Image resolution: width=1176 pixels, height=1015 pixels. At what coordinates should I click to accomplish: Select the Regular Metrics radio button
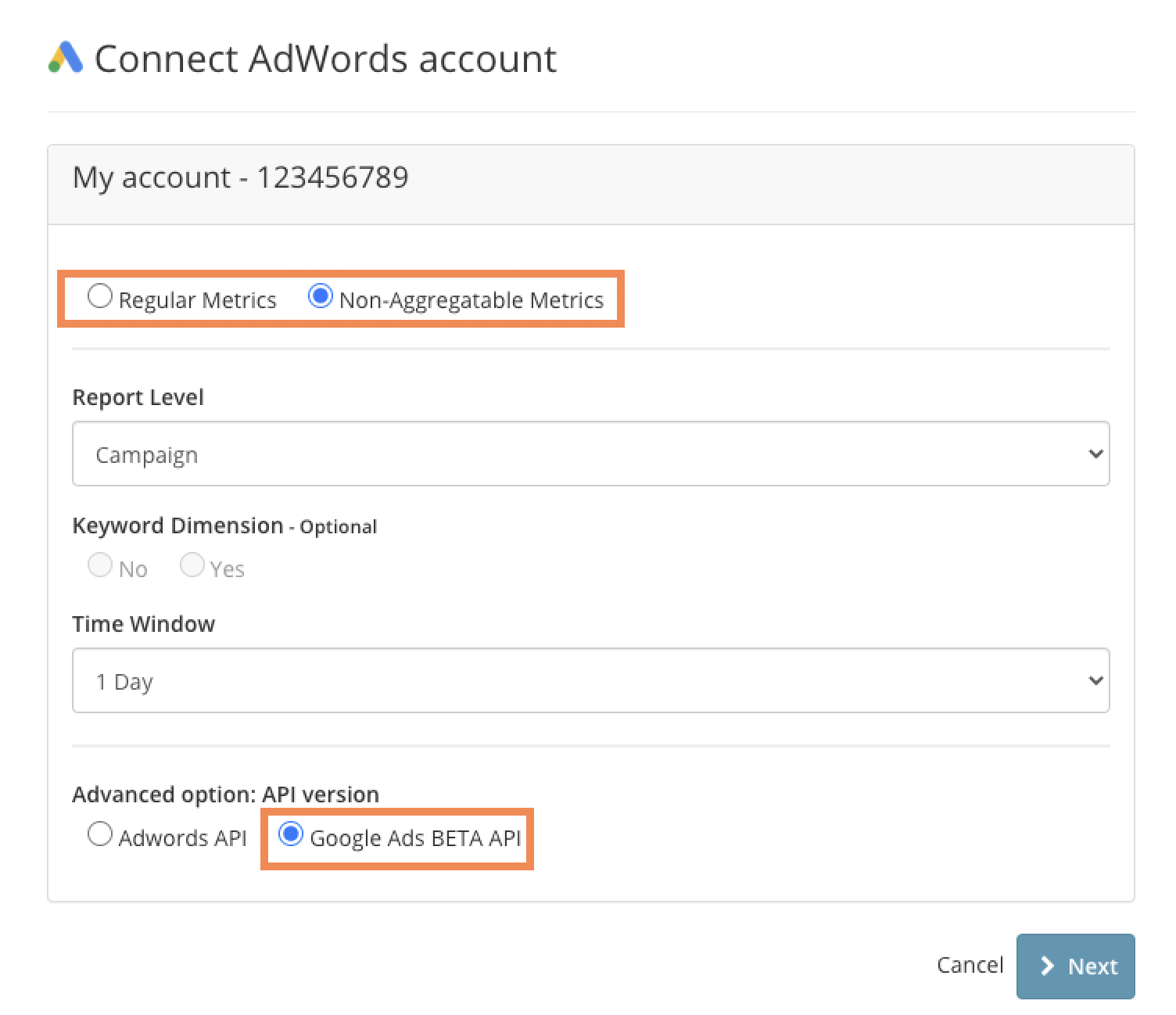(100, 296)
